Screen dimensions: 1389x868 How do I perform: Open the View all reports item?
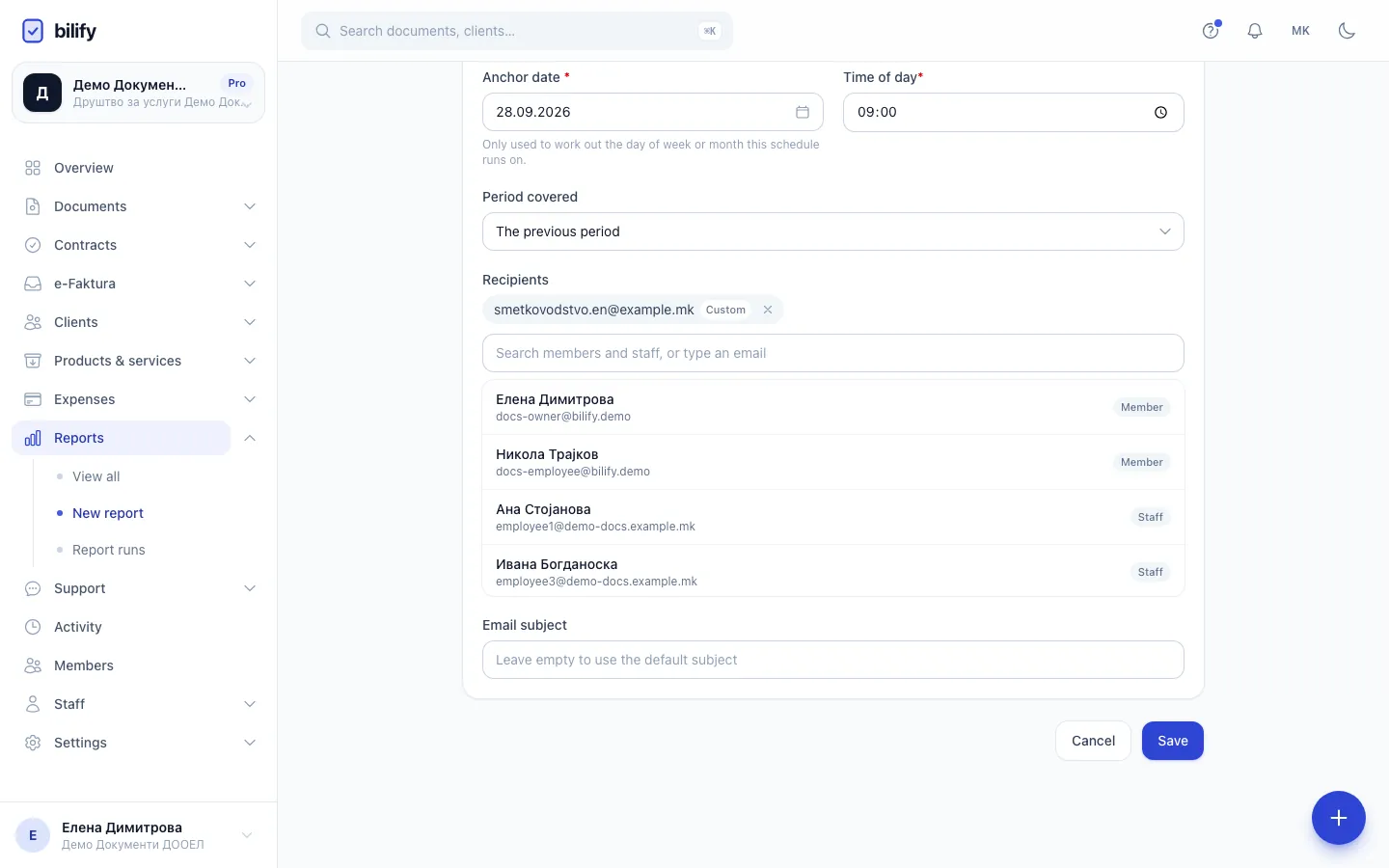96,476
